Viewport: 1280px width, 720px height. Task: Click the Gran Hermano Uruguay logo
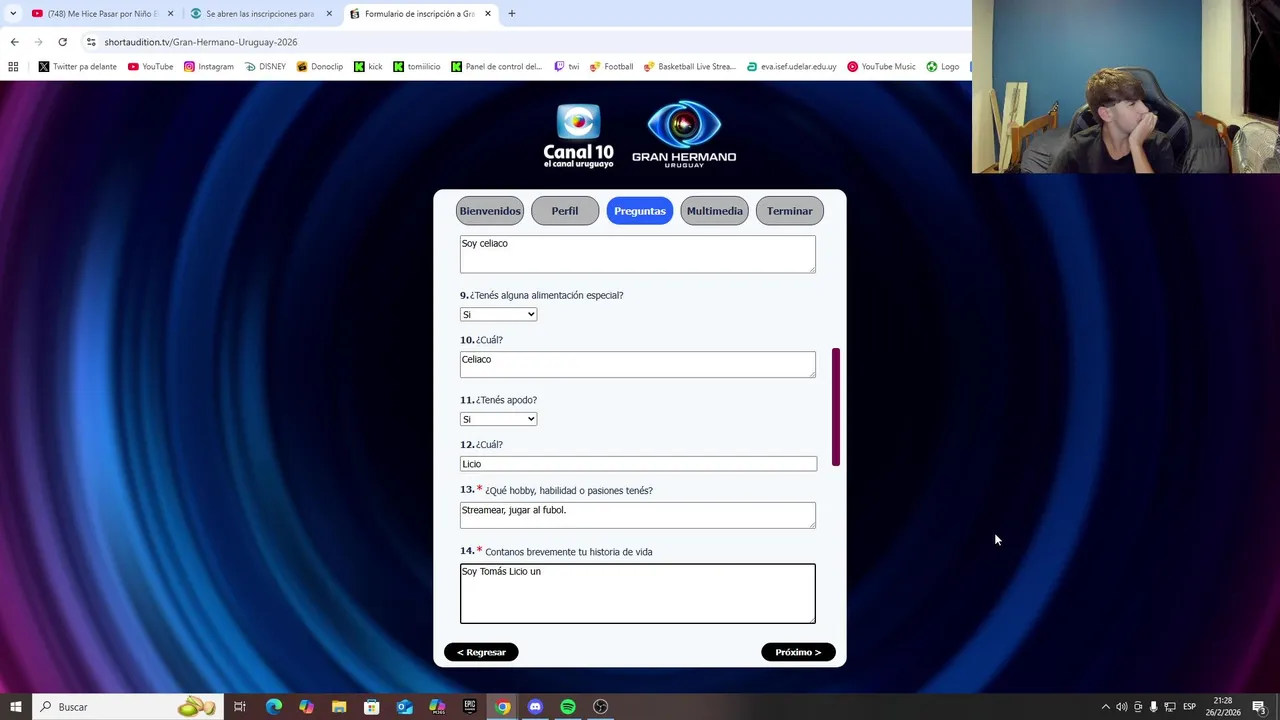684,133
